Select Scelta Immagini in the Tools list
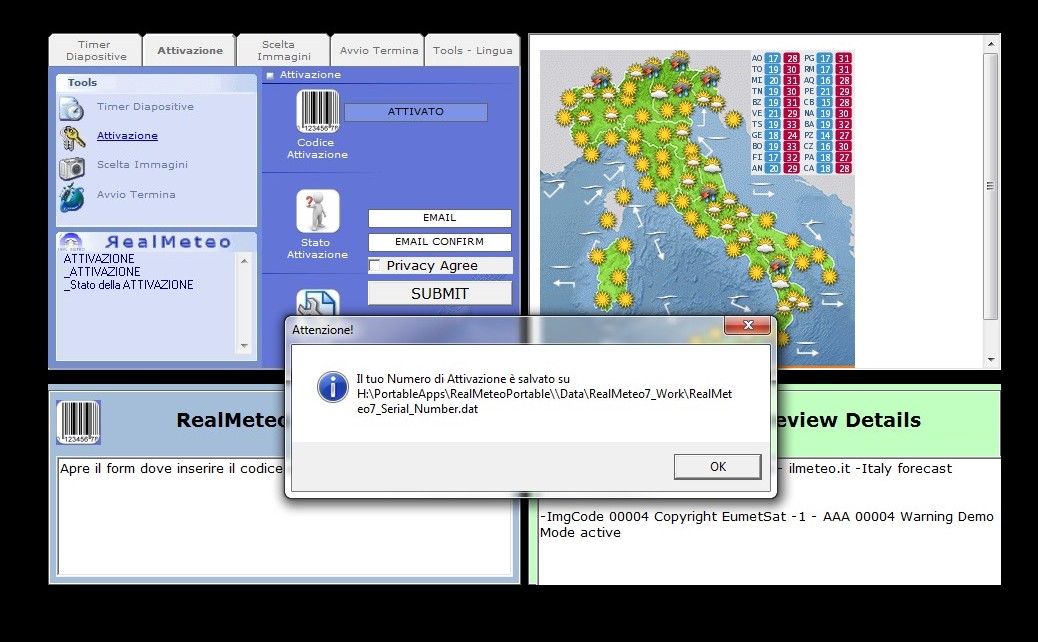This screenshot has width=1038, height=642. (x=142, y=165)
